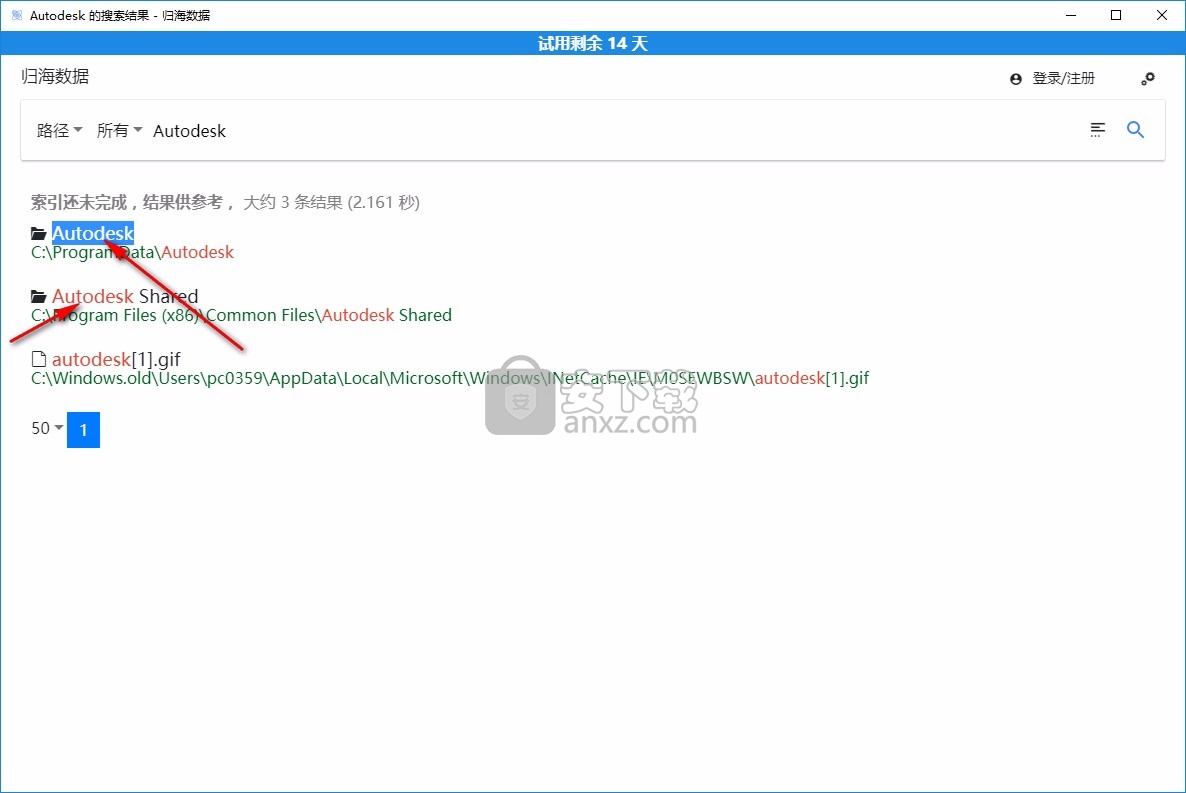Click the app icon in the title bar
This screenshot has height=793, width=1186.
[x=17, y=15]
